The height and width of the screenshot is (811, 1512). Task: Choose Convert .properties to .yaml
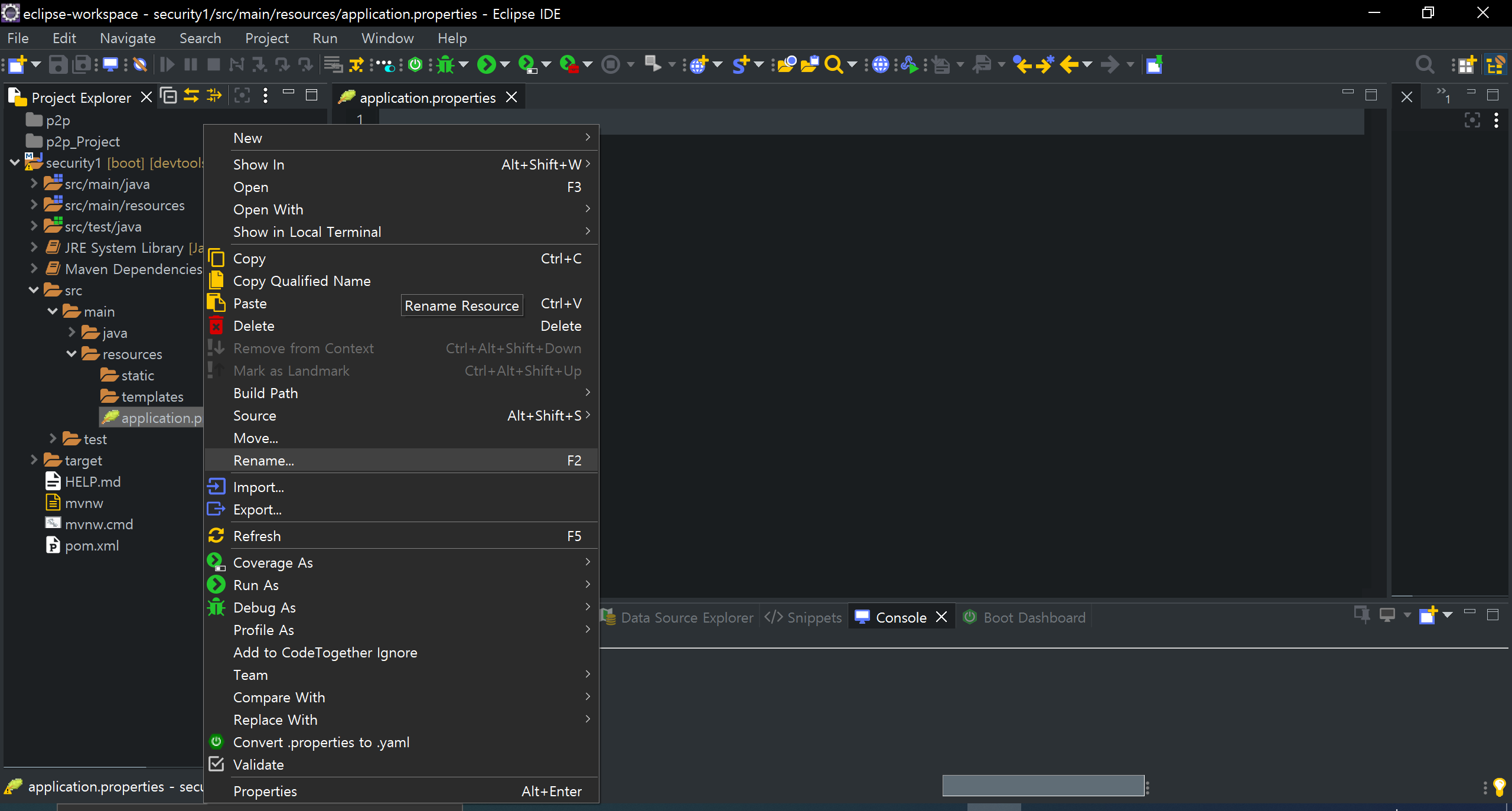(321, 742)
